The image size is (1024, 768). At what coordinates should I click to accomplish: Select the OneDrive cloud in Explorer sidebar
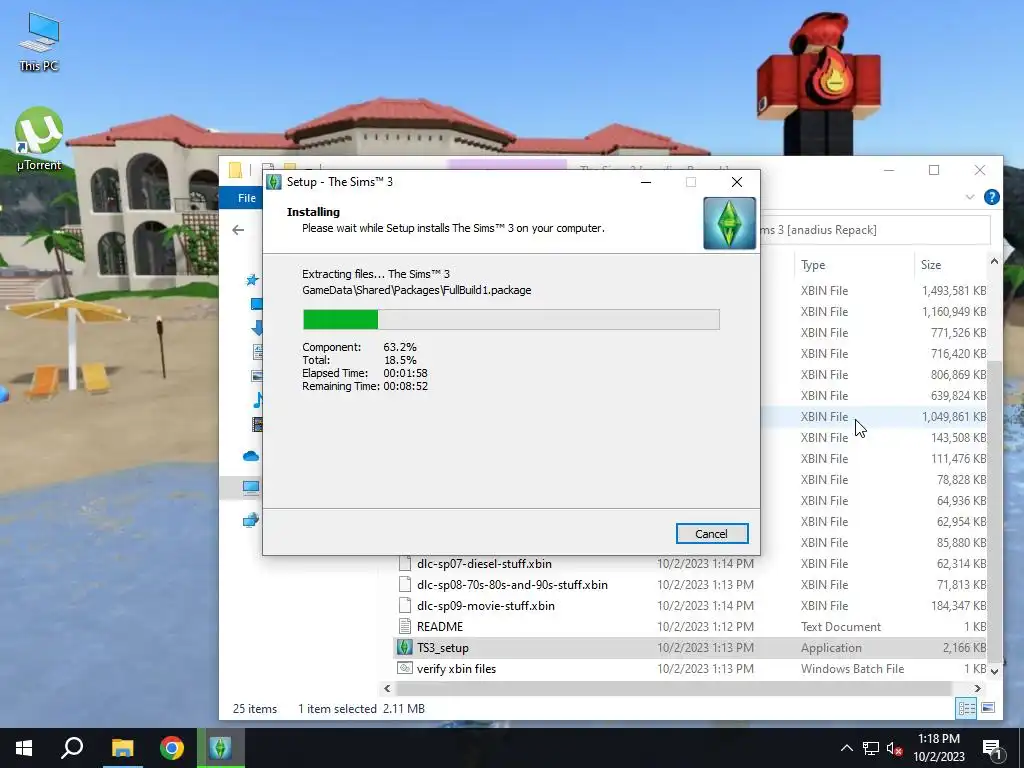251,456
